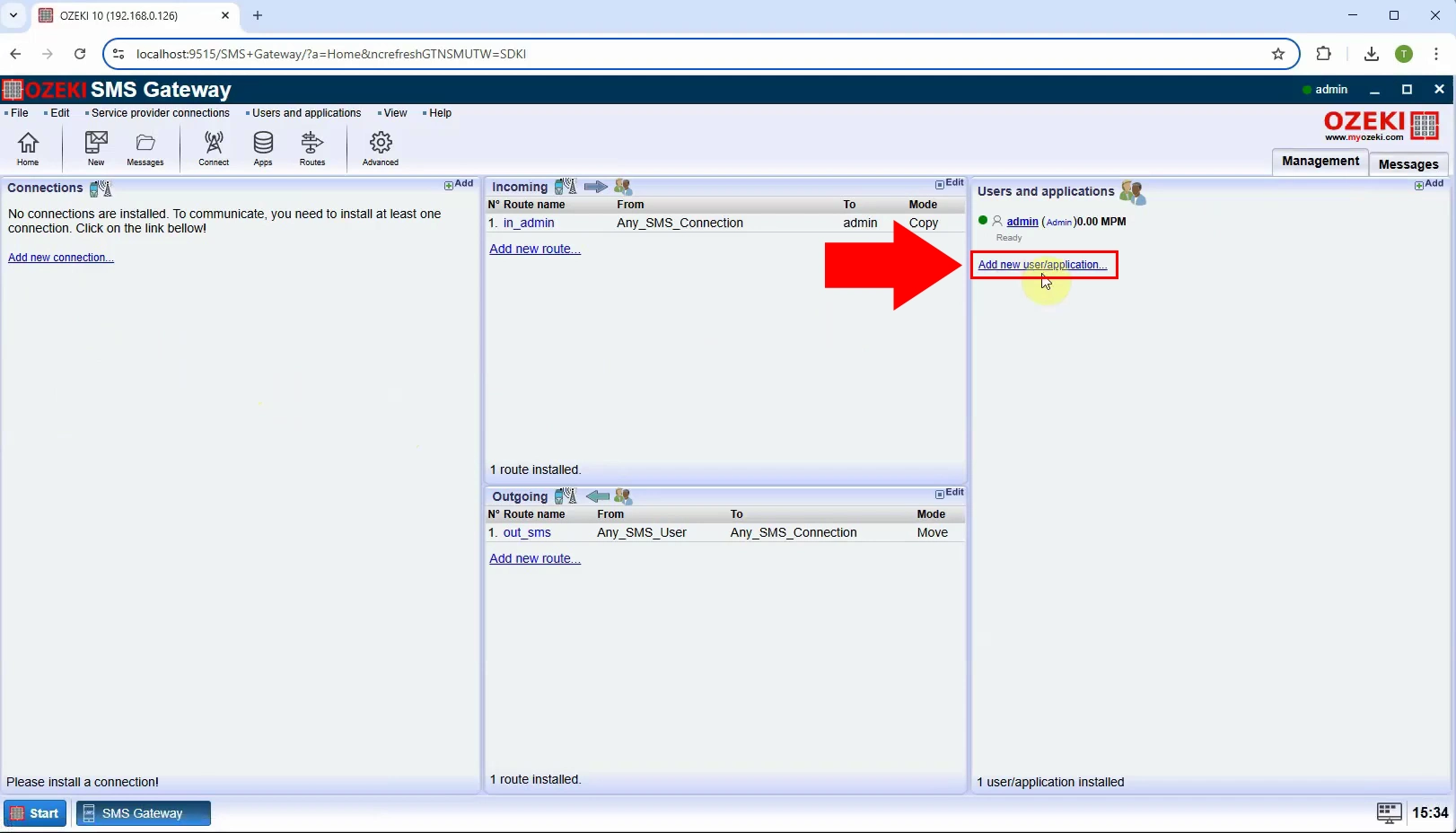Click the Add new connection link
Viewport: 1456px width, 833px height.
[x=61, y=258]
